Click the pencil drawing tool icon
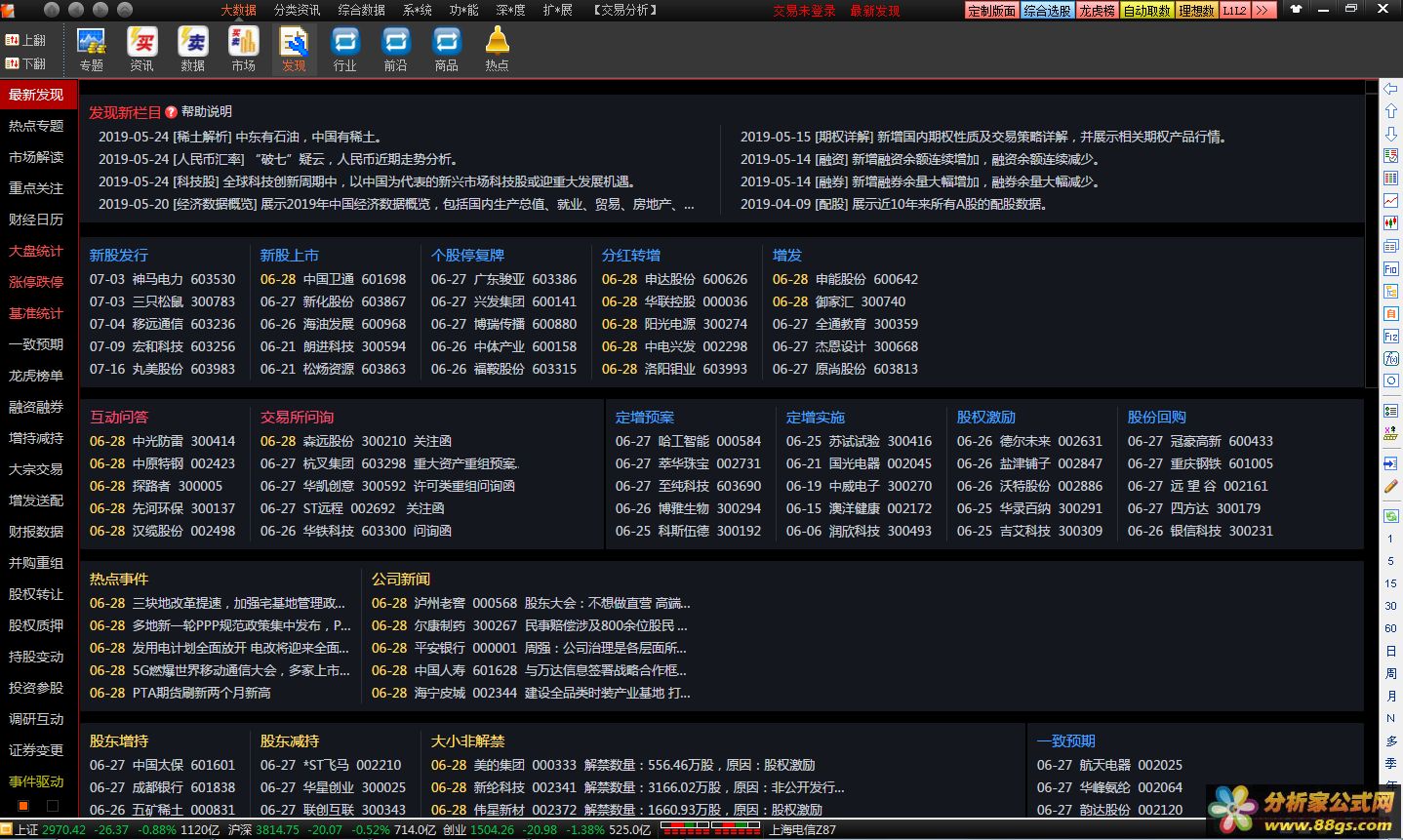The height and width of the screenshot is (840, 1403). tap(1391, 486)
